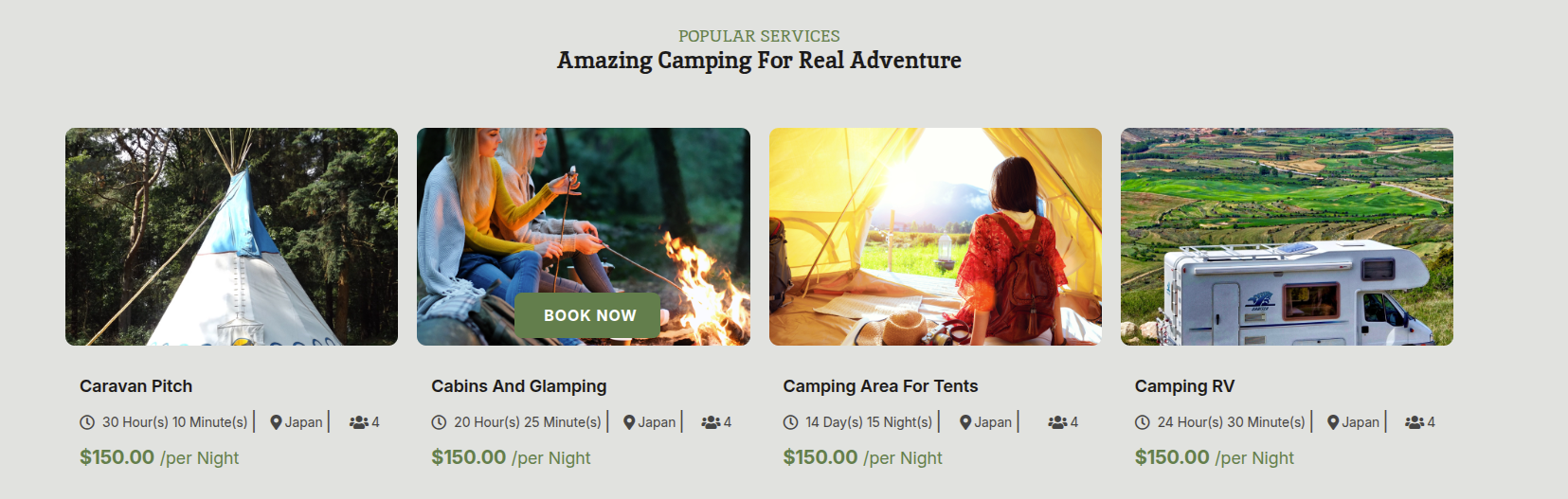
Task: Open the Camping Area For Tents title
Action: 880,386
